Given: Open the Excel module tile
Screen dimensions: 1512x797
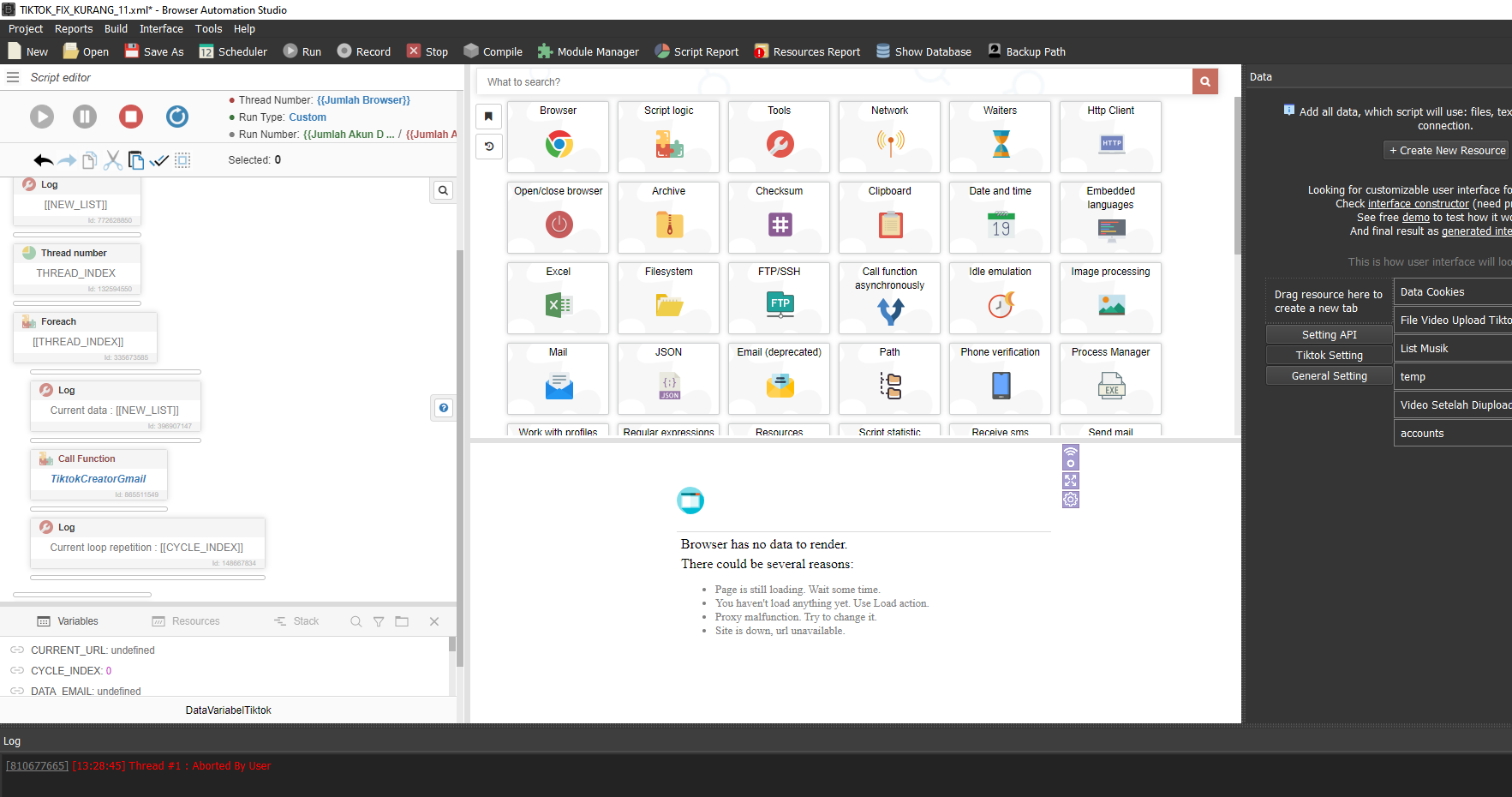Looking at the screenshot, I should [558, 297].
